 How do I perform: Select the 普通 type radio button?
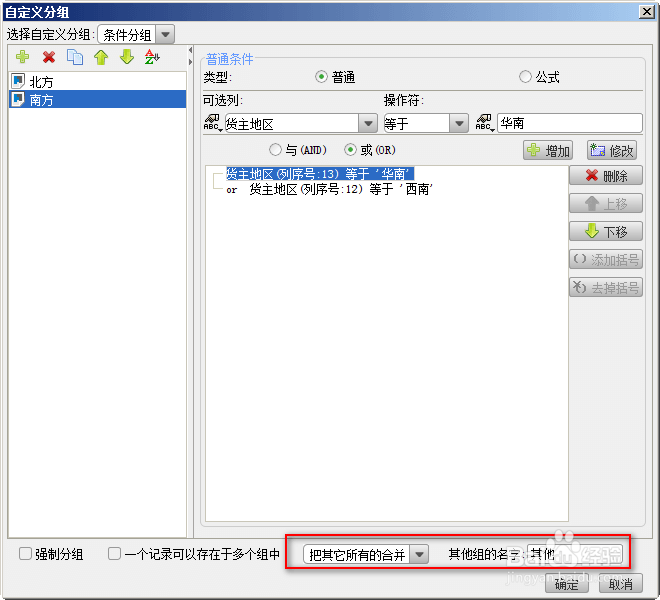321,77
